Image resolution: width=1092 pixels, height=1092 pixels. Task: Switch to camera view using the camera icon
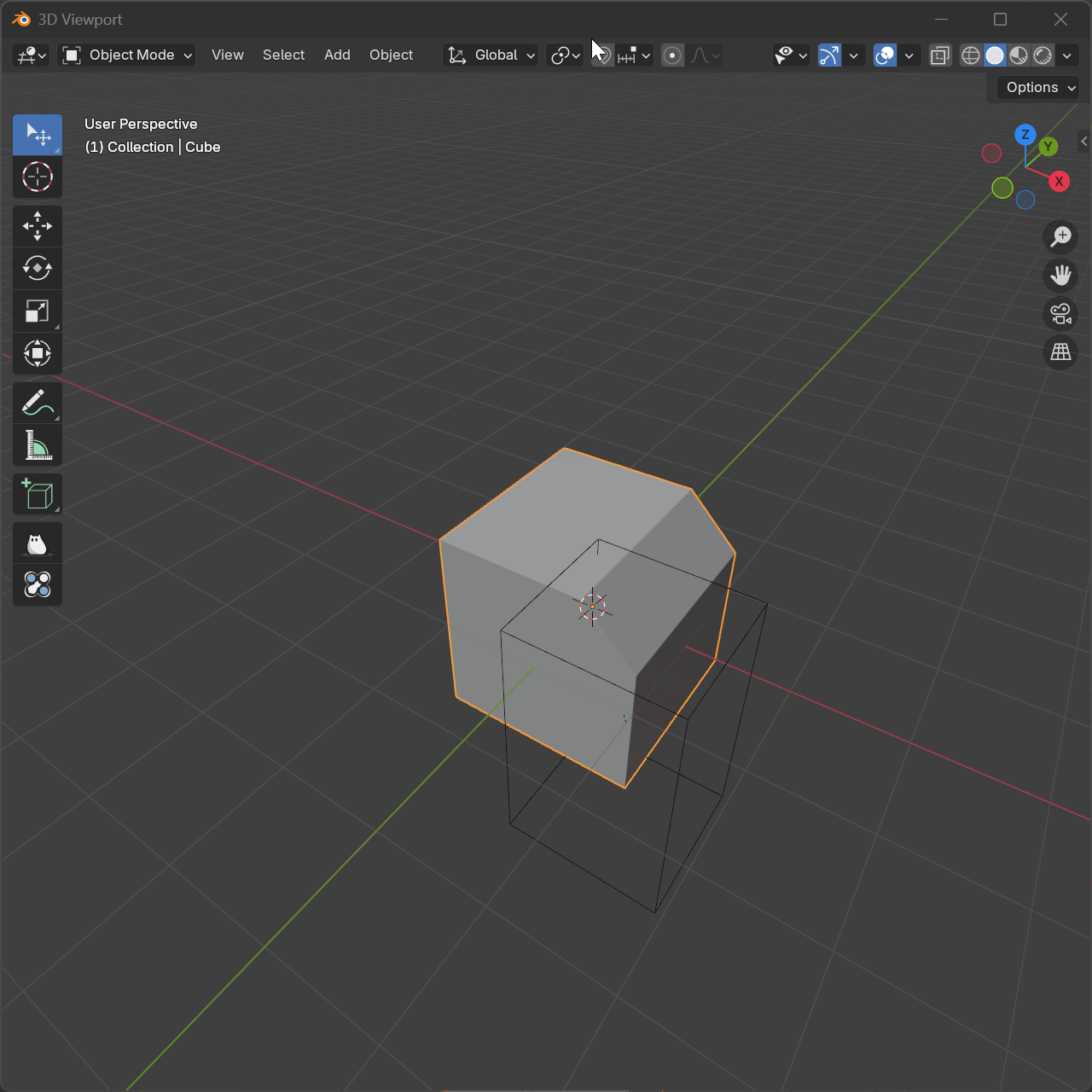(1060, 314)
